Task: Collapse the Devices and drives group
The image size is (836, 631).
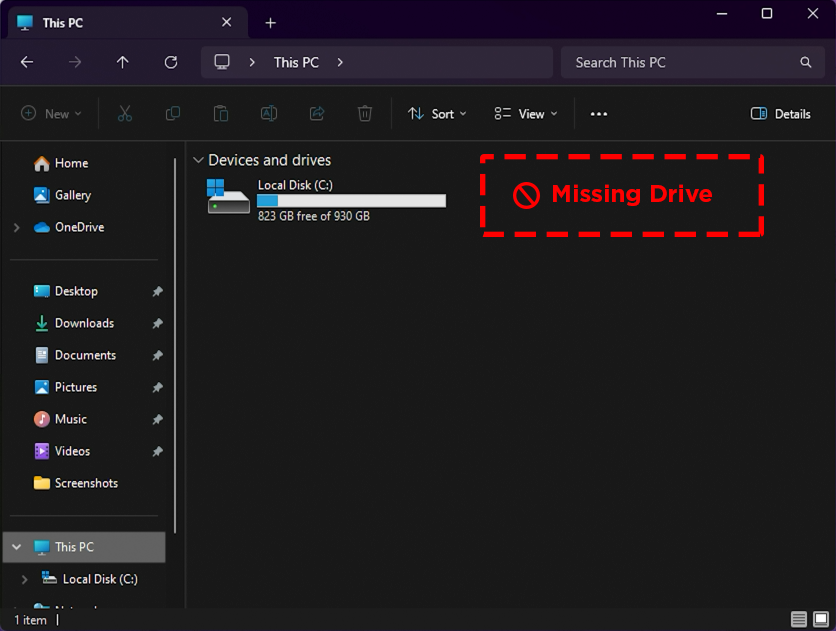Action: [x=199, y=160]
